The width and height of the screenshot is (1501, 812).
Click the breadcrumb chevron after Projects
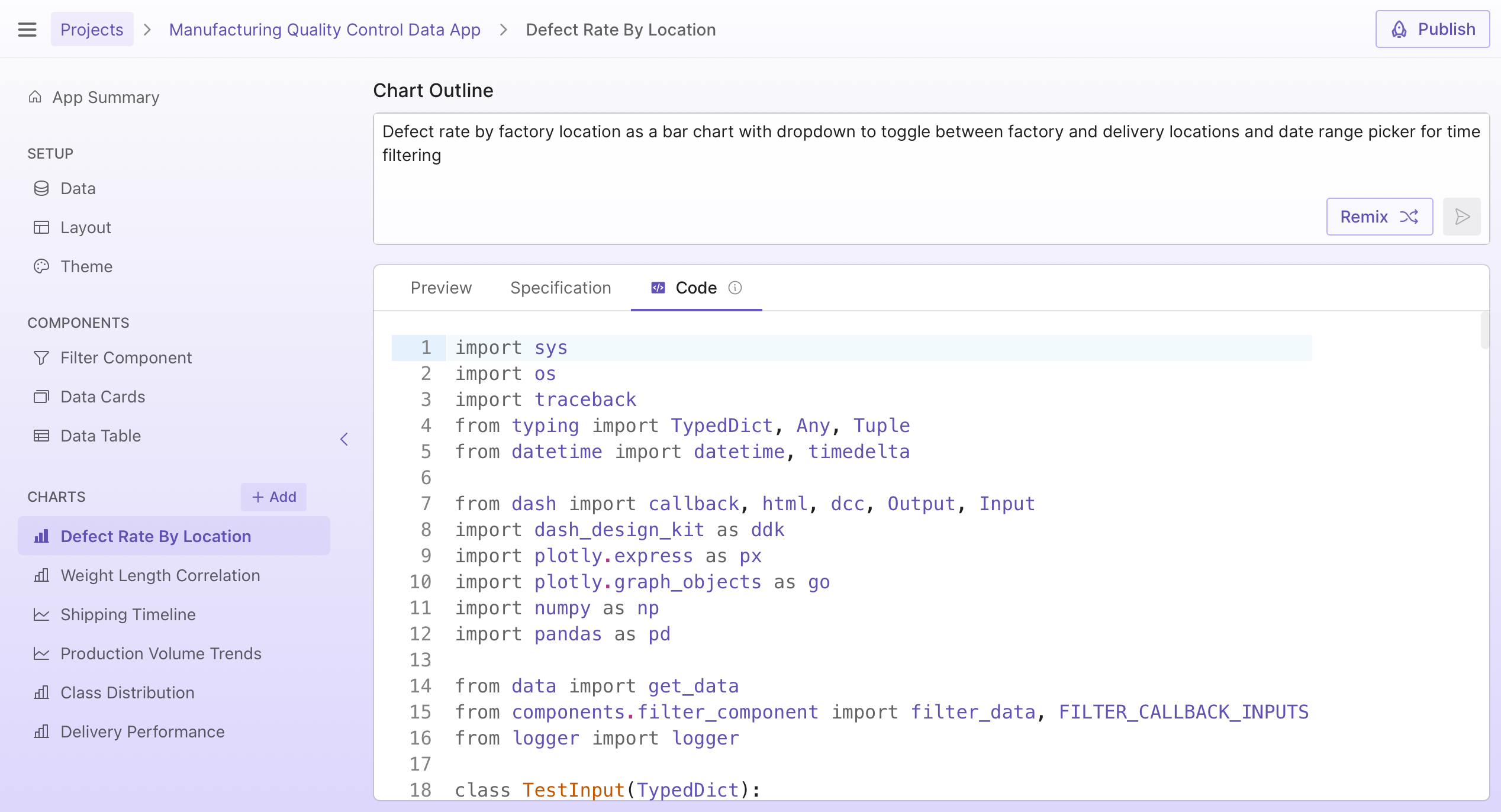click(x=147, y=30)
